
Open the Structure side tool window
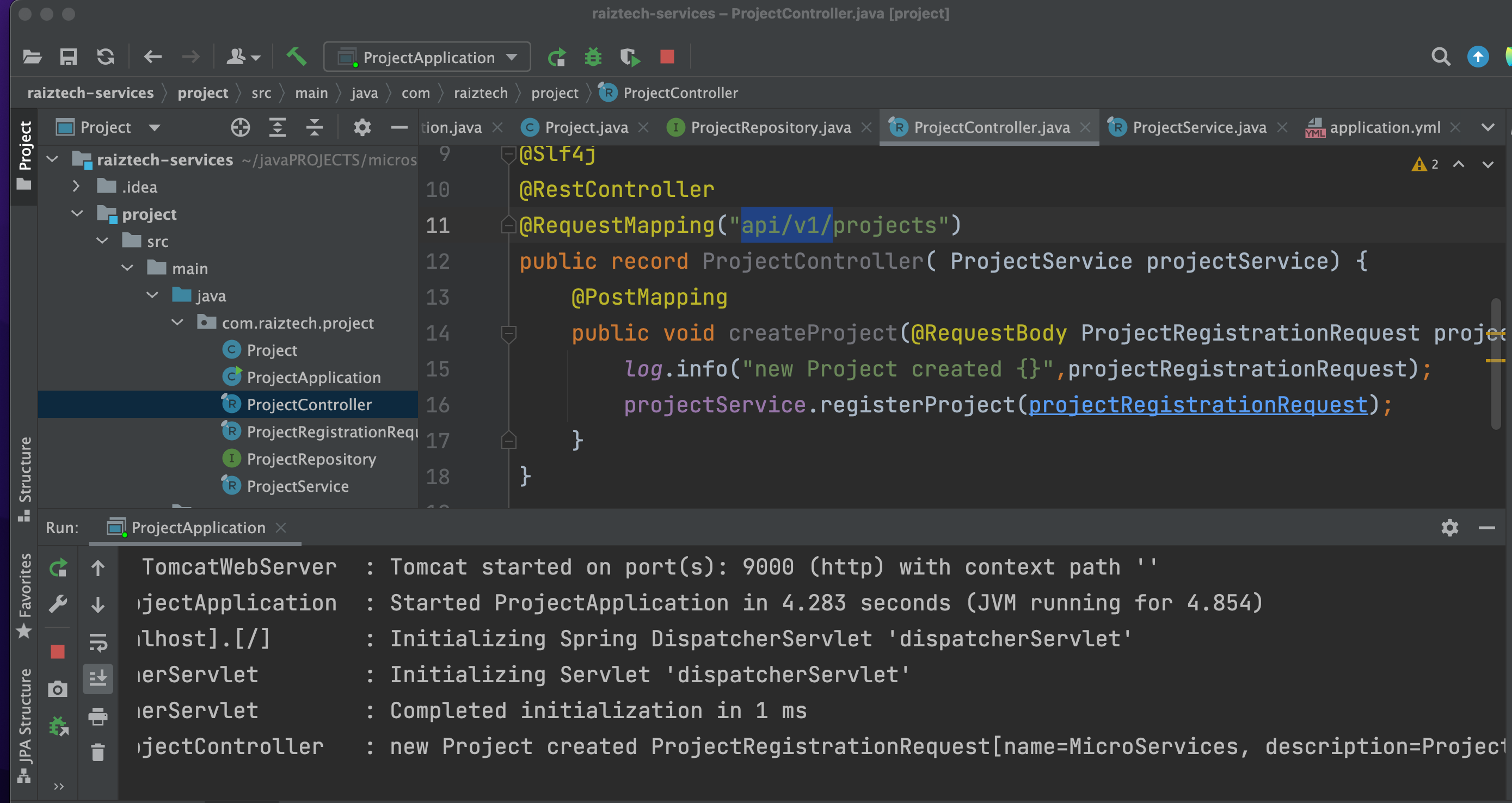click(x=24, y=478)
